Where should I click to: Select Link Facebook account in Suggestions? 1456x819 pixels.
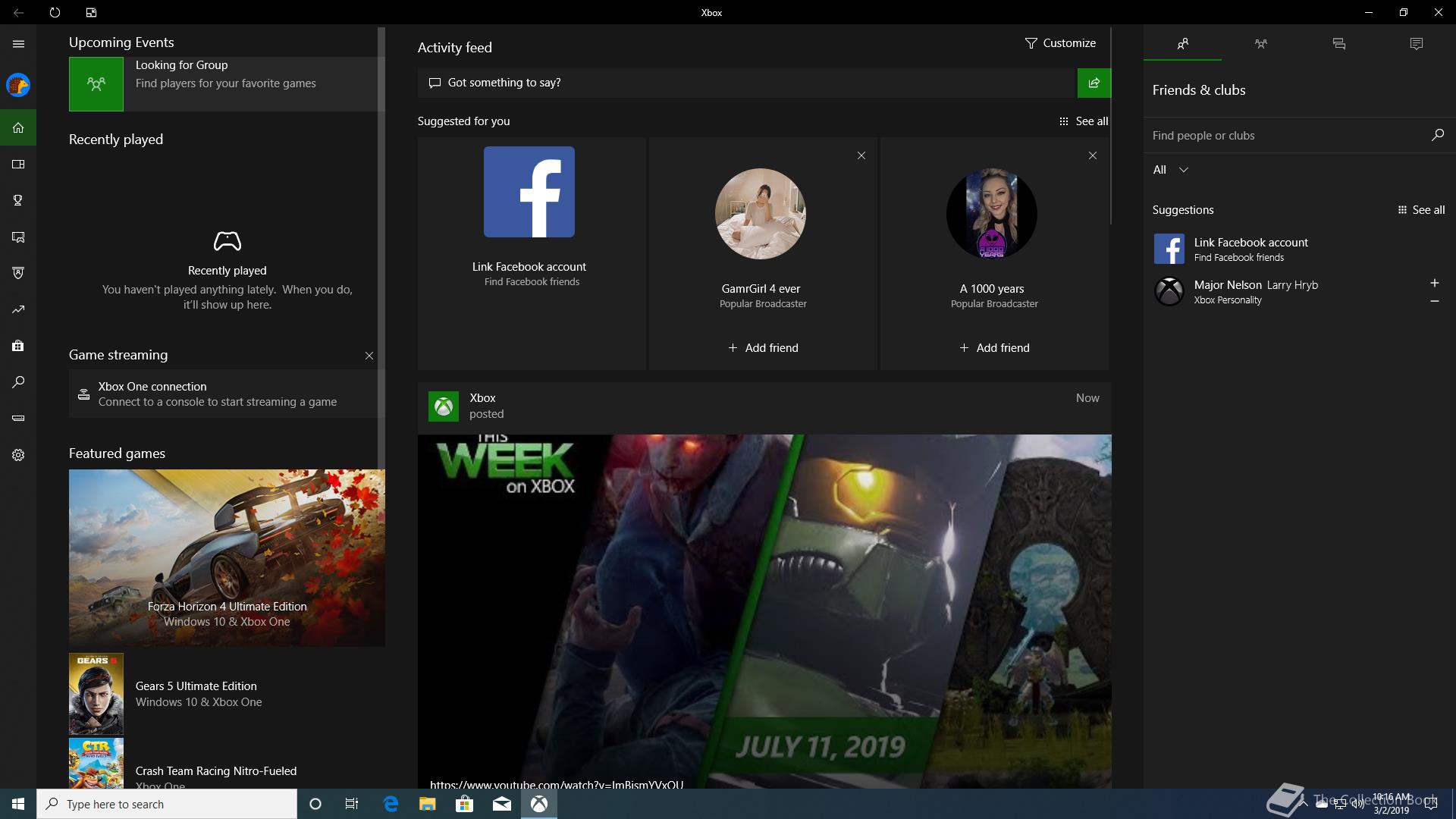(x=1298, y=249)
